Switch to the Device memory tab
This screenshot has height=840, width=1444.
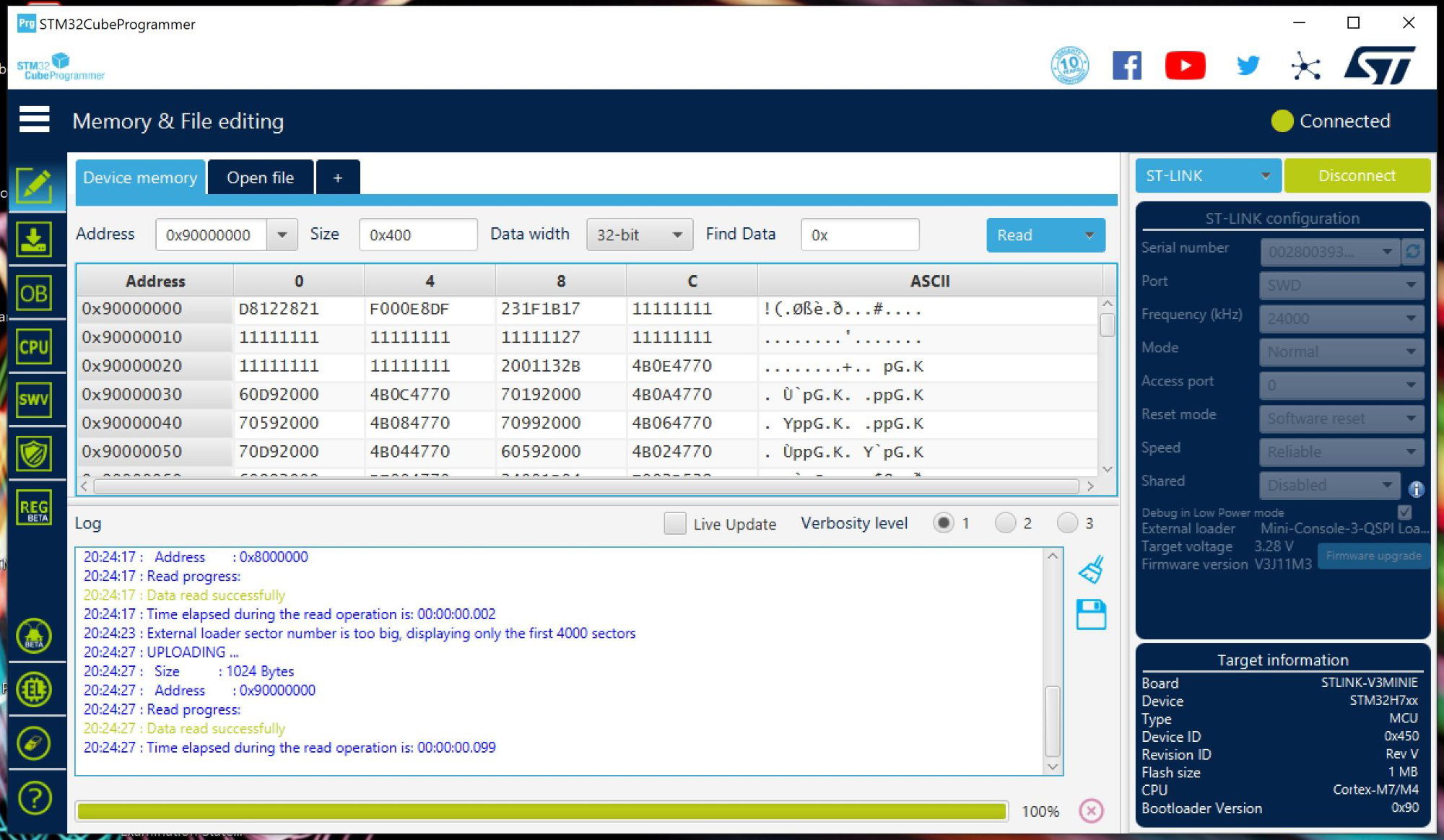140,178
